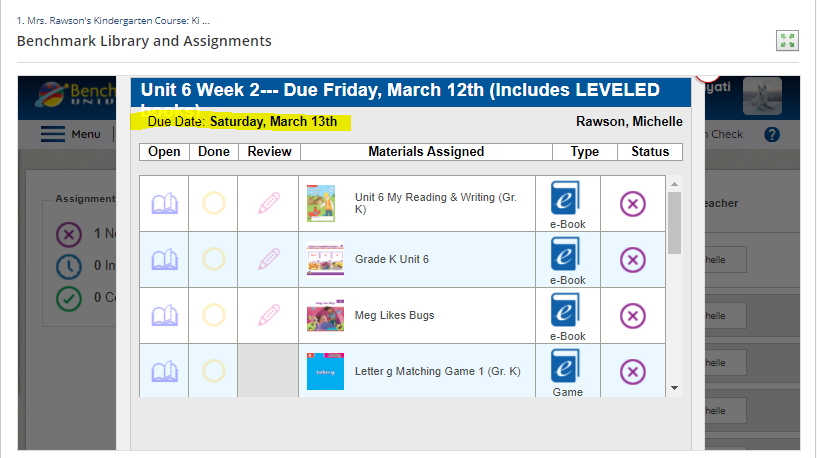The height and width of the screenshot is (458, 817).
Task: Mark Unit 6 My Reading & Writing done
Action: coord(214,203)
